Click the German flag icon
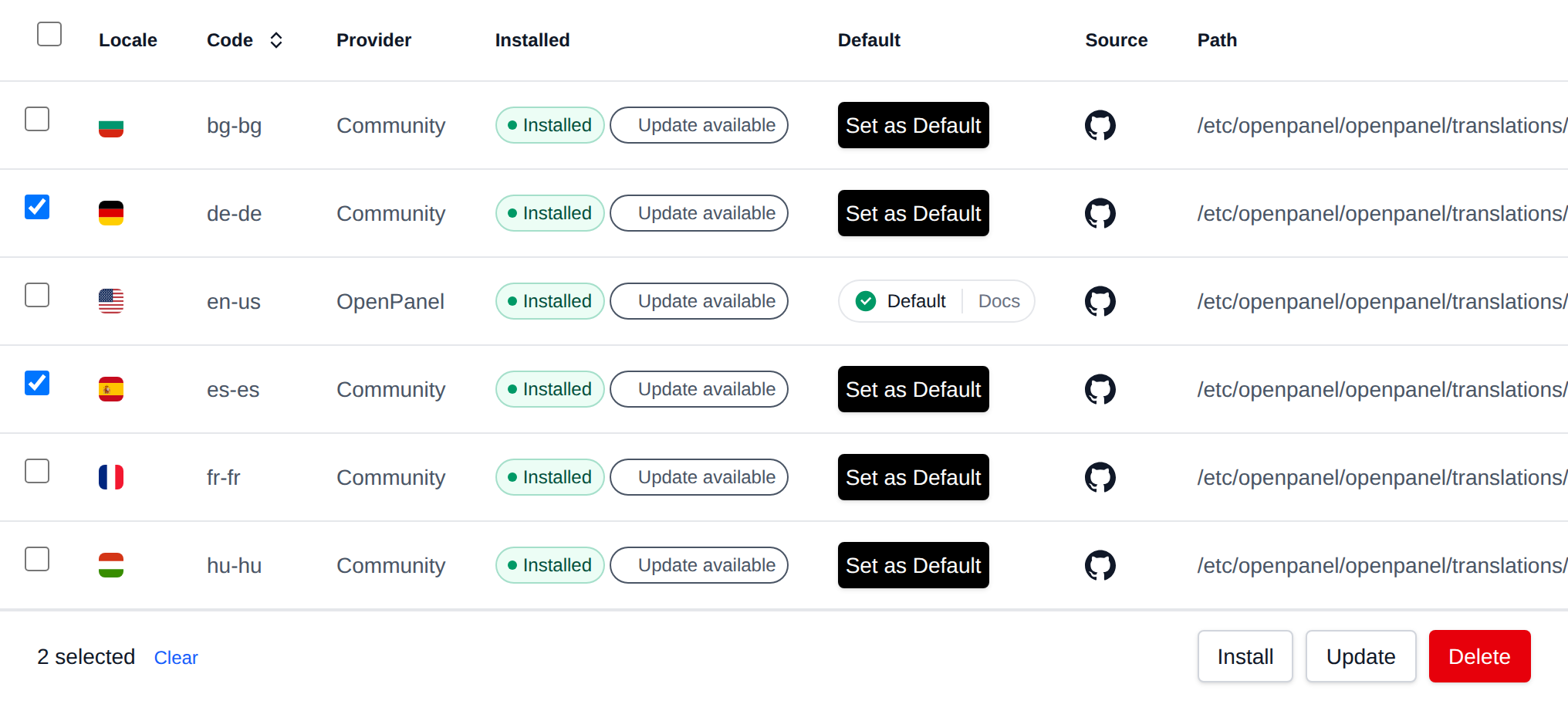The width and height of the screenshot is (1568, 701). (x=111, y=213)
